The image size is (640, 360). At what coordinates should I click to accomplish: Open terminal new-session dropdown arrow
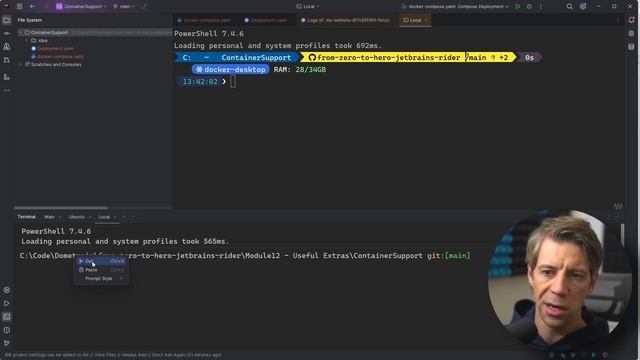pyautogui.click(x=133, y=217)
